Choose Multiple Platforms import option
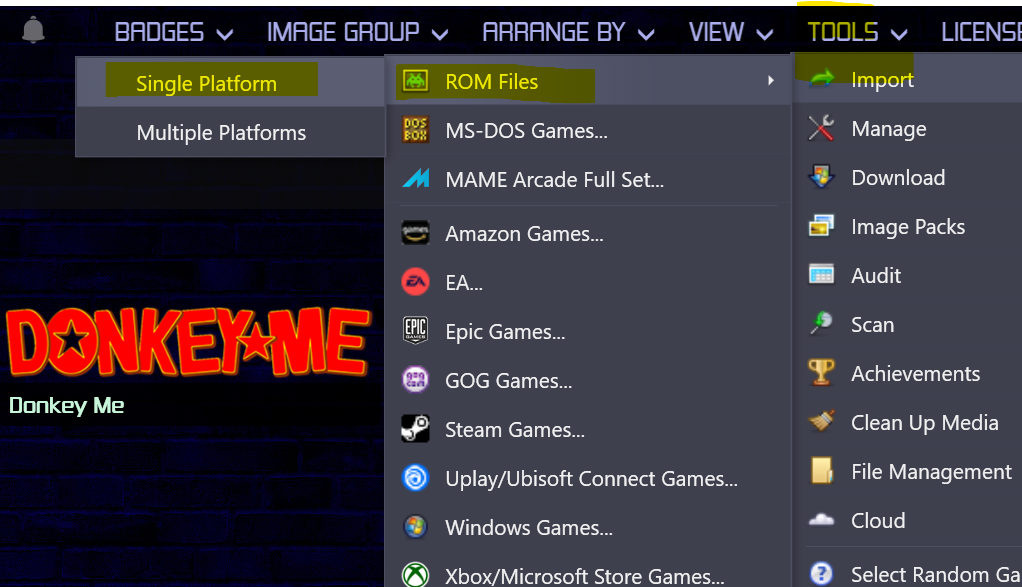Viewport: 1022px width, 587px height. [x=231, y=132]
